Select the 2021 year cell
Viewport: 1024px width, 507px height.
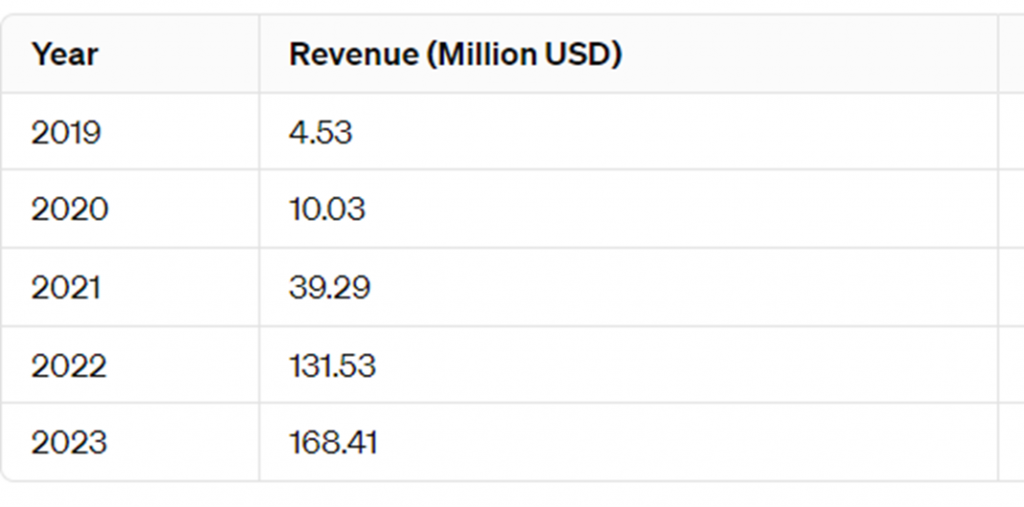66,287
